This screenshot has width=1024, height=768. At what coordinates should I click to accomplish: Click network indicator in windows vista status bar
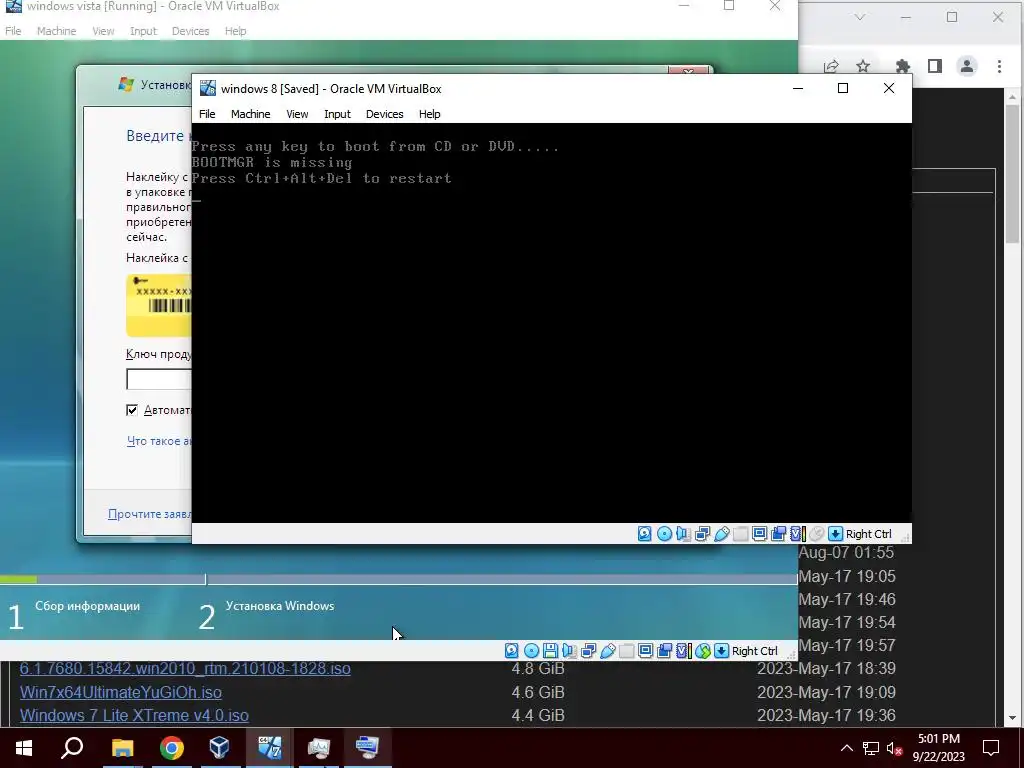click(588, 650)
